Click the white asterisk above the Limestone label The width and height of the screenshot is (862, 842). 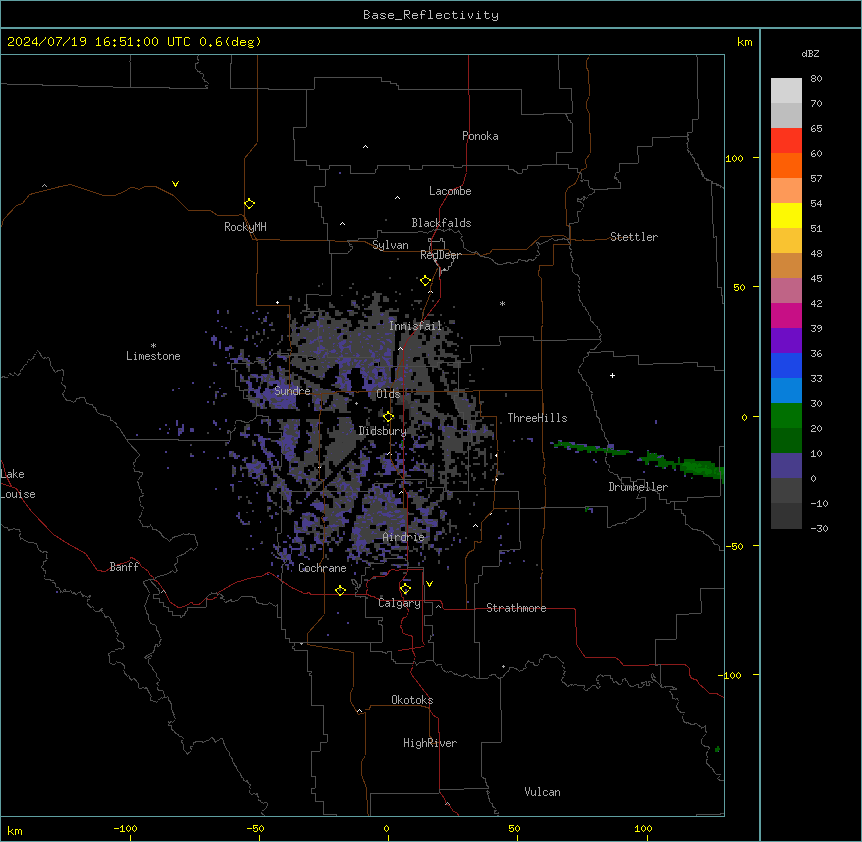(153, 346)
